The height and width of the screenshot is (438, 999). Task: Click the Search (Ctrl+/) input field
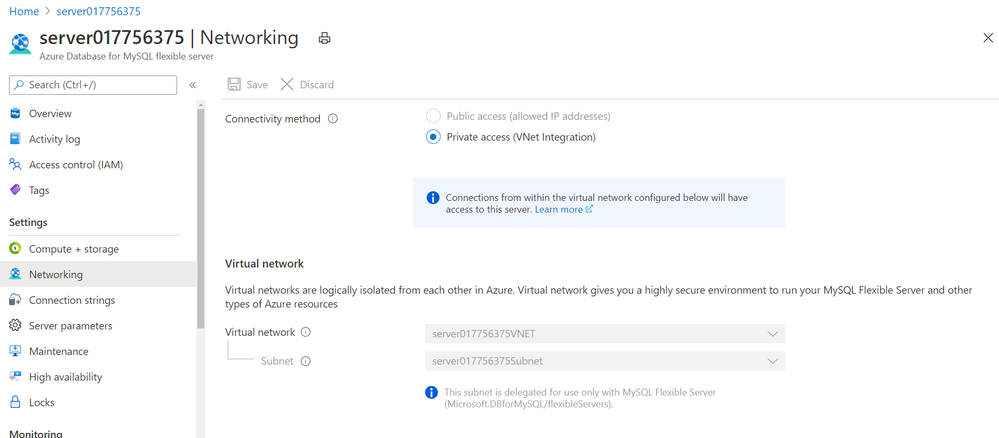tap(93, 85)
